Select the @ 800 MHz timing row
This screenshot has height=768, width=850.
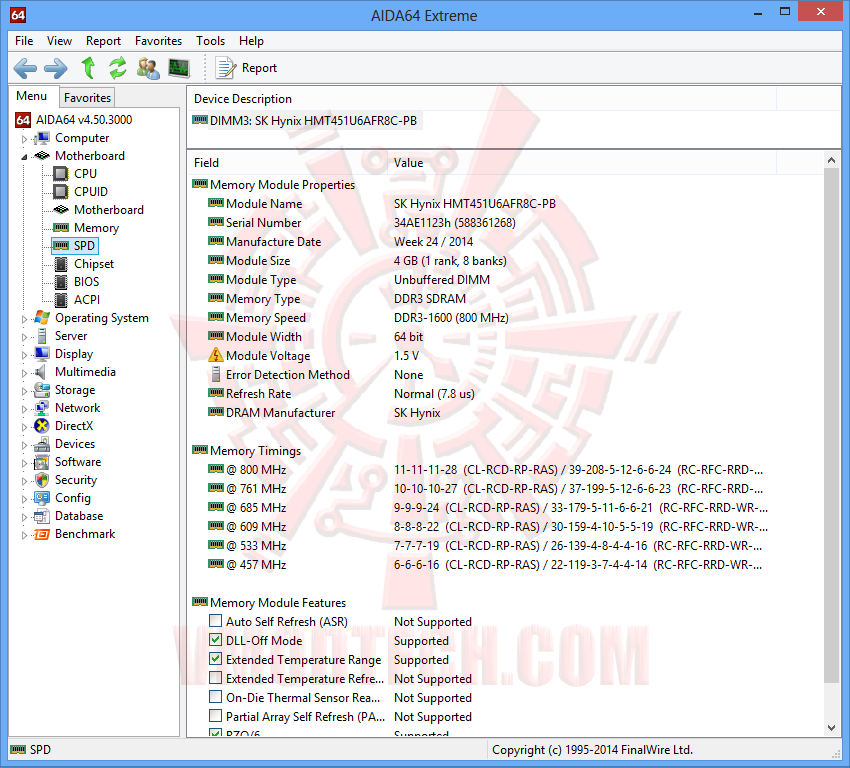(485, 469)
